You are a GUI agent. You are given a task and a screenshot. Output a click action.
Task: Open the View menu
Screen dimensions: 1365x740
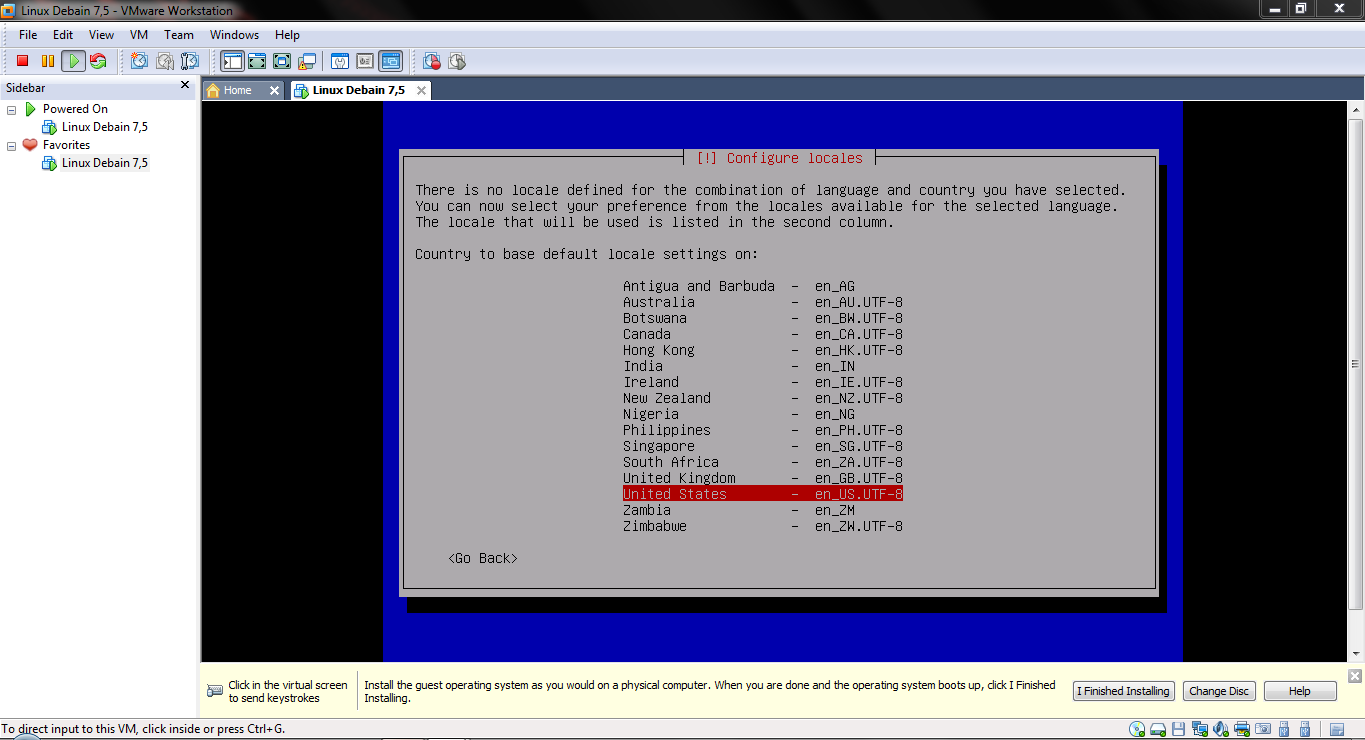click(101, 35)
